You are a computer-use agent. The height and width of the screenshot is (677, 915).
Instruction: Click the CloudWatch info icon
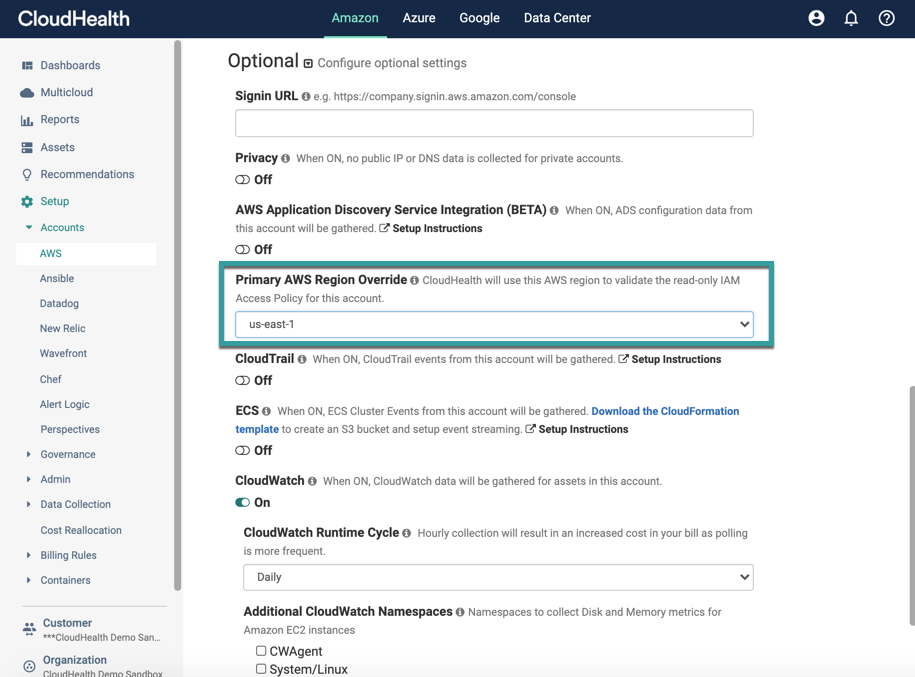coord(312,481)
